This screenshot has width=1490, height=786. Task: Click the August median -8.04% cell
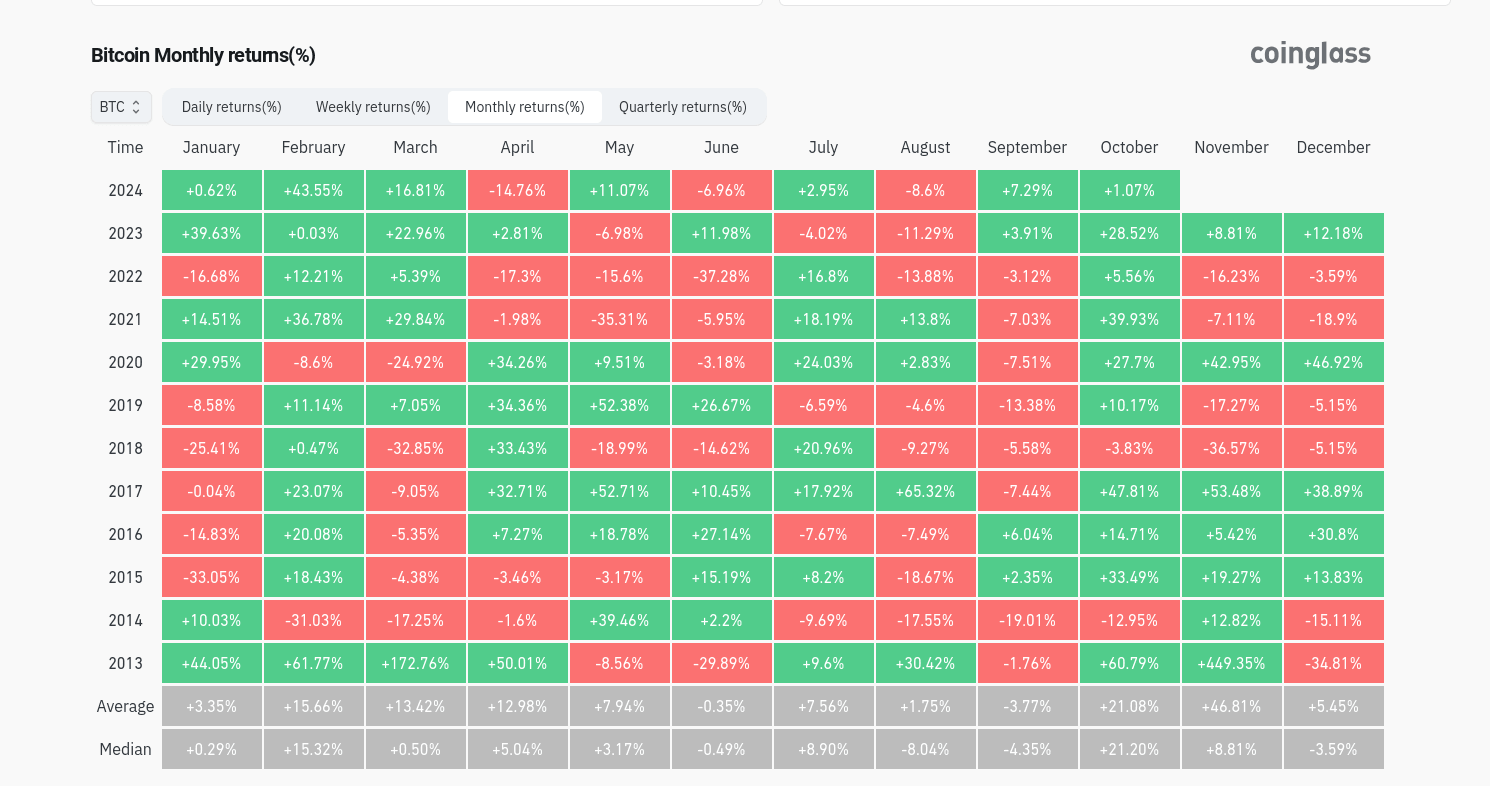click(925, 749)
